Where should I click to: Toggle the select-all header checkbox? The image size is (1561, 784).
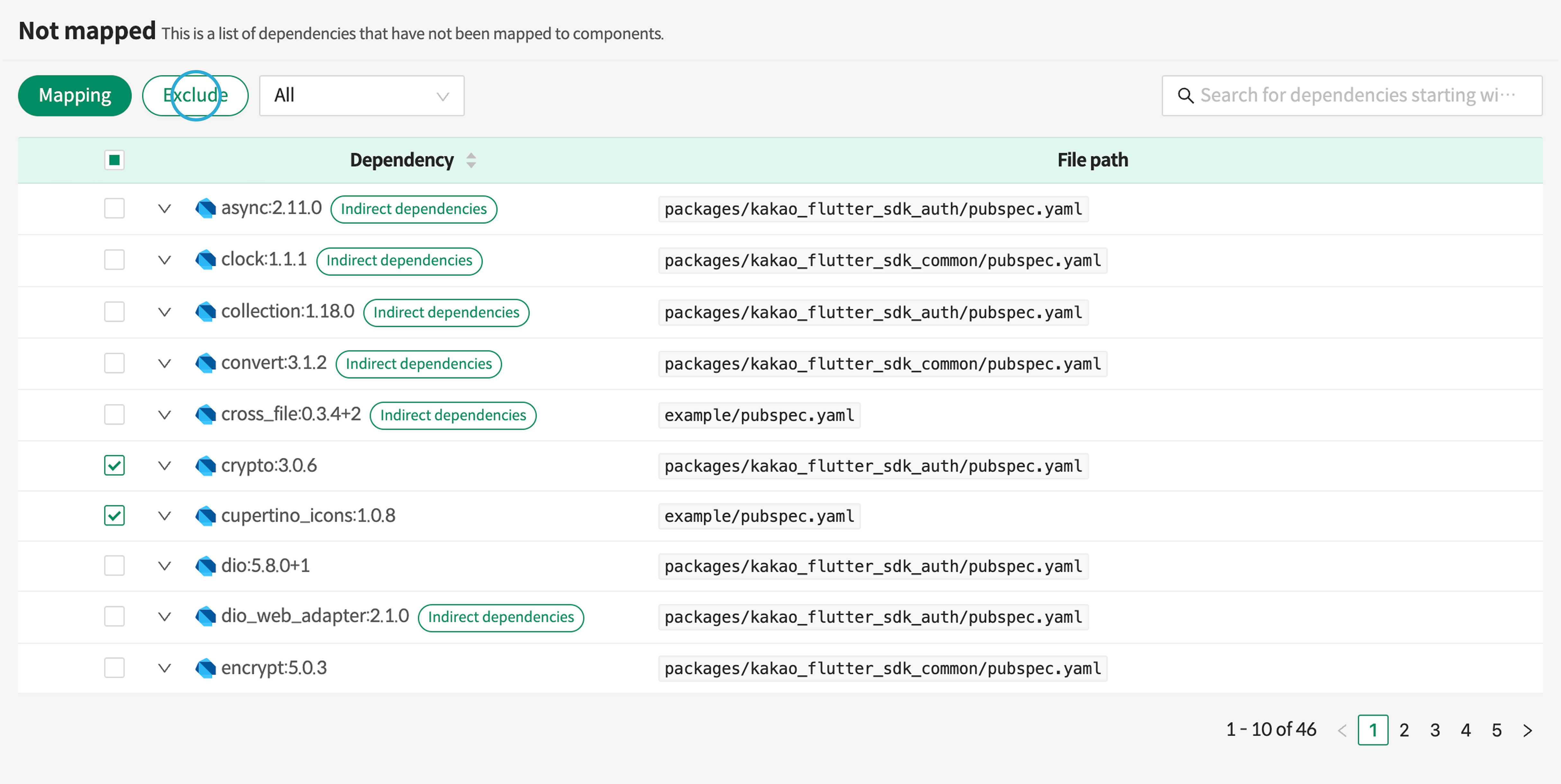(114, 160)
